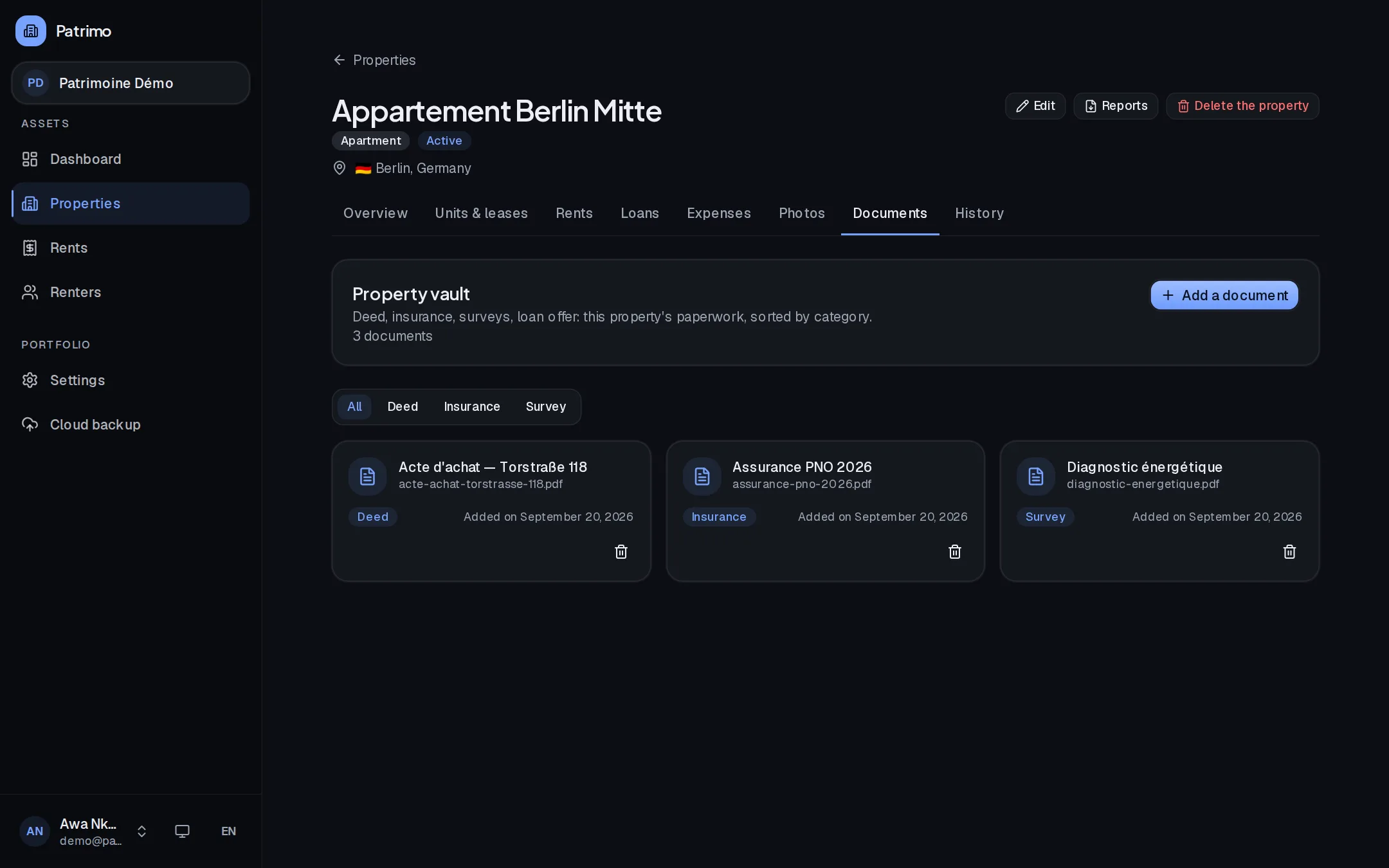Image resolution: width=1389 pixels, height=868 pixels.
Task: Switch to the Units & leases tab
Action: coord(482,213)
